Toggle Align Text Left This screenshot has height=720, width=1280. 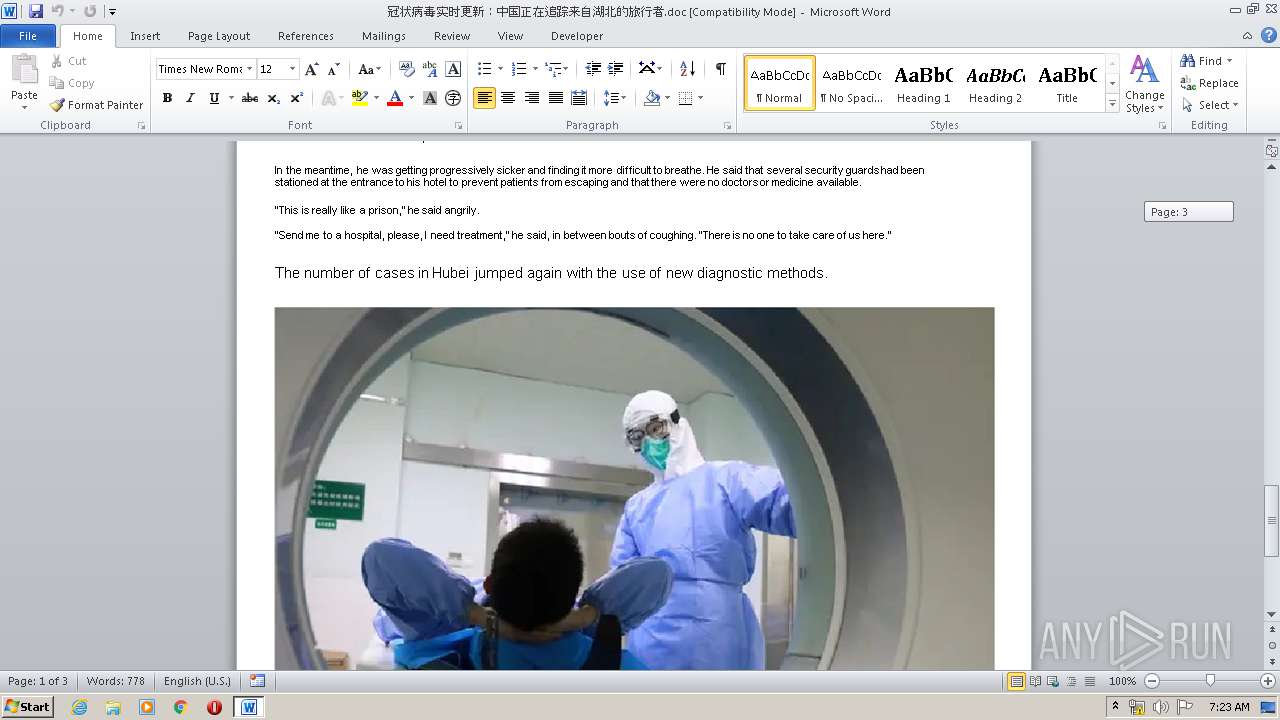click(x=484, y=98)
